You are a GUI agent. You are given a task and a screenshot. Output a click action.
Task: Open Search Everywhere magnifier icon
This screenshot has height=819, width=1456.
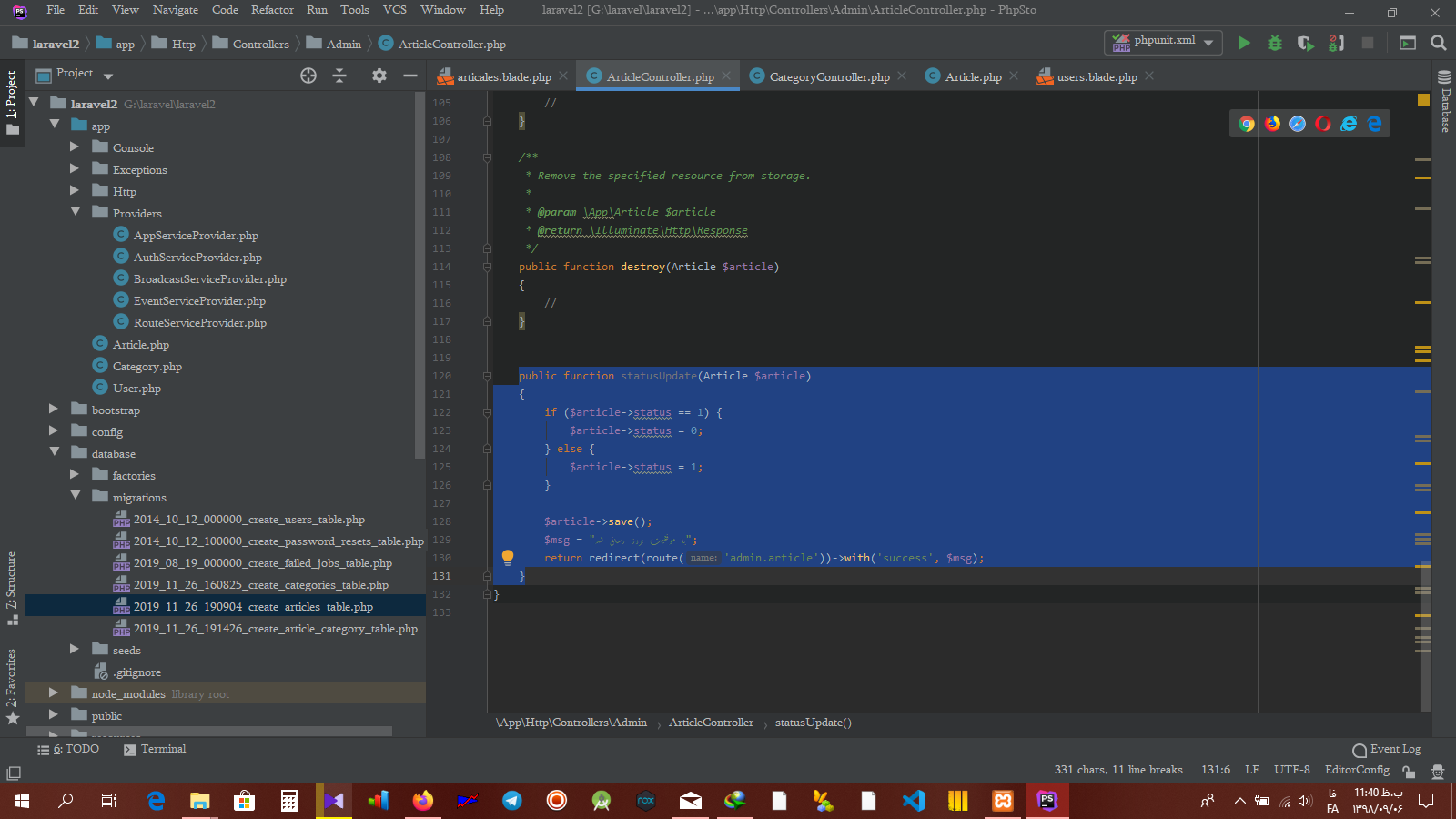1439,43
